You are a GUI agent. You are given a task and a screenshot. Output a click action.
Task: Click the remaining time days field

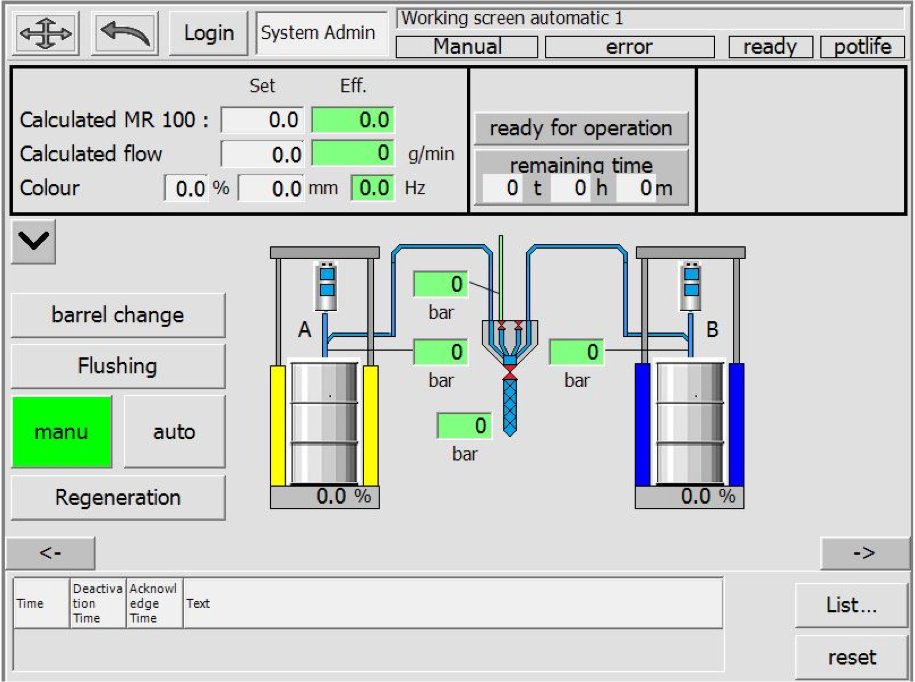click(x=503, y=188)
